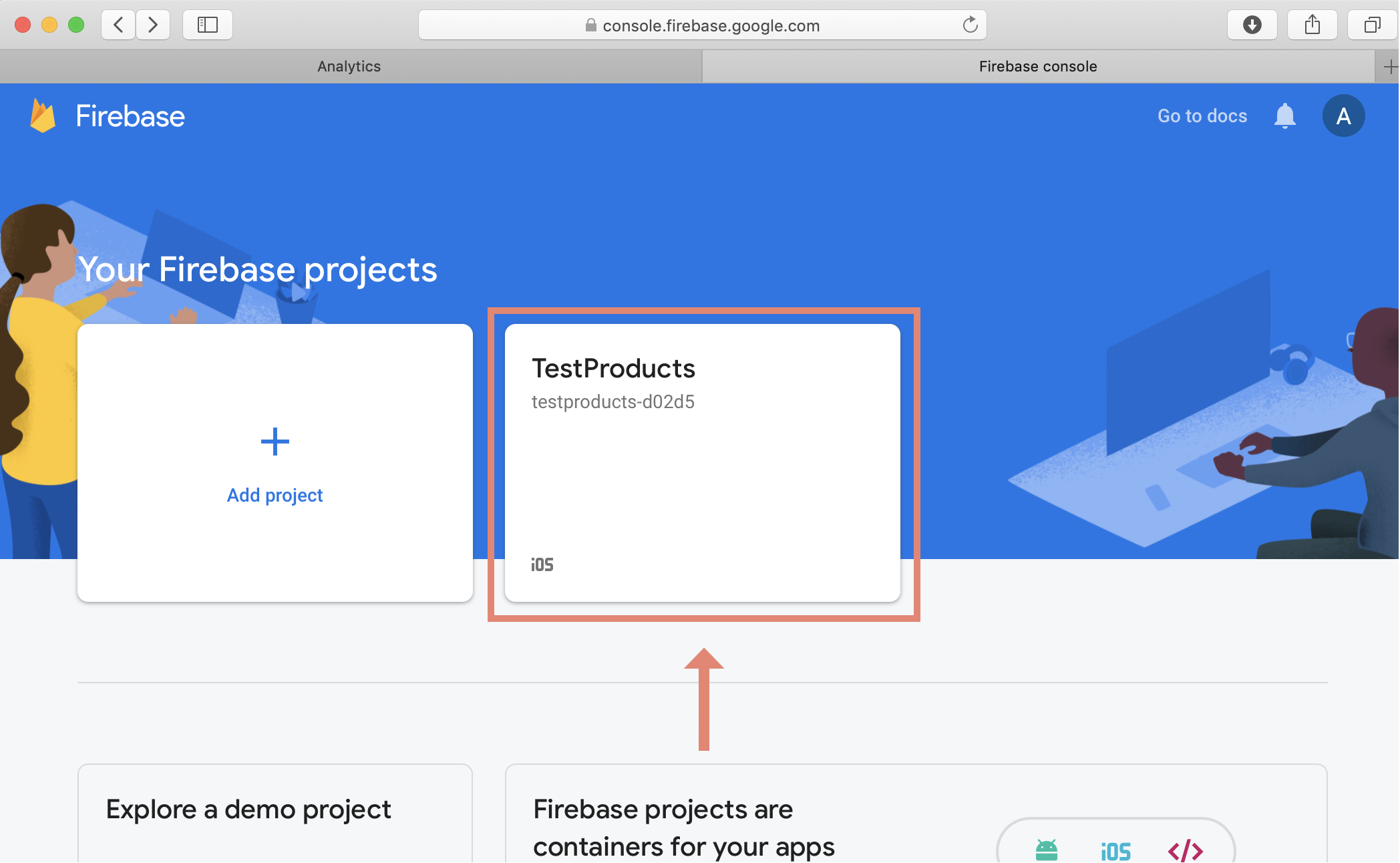Image resolution: width=1400 pixels, height=863 pixels.
Task: Select the Firebase console tab
Action: tap(1038, 66)
